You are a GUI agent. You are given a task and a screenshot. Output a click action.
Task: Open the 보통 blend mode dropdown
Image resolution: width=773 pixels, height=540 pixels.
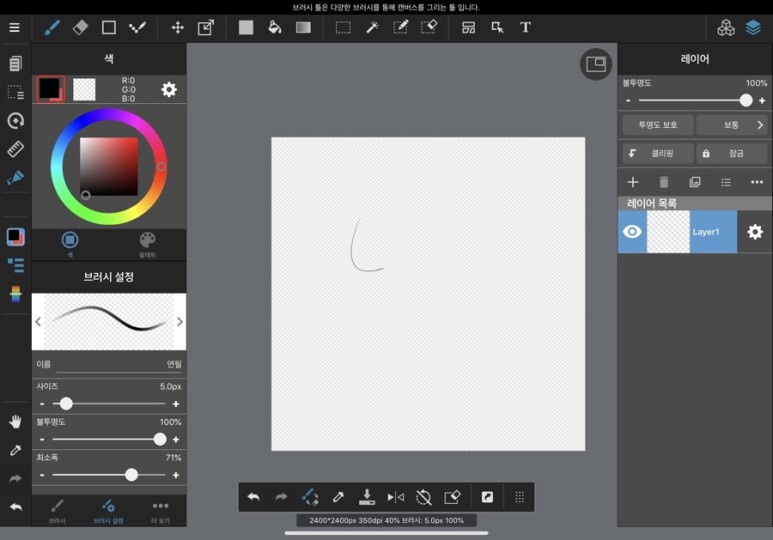pyautogui.click(x=732, y=125)
